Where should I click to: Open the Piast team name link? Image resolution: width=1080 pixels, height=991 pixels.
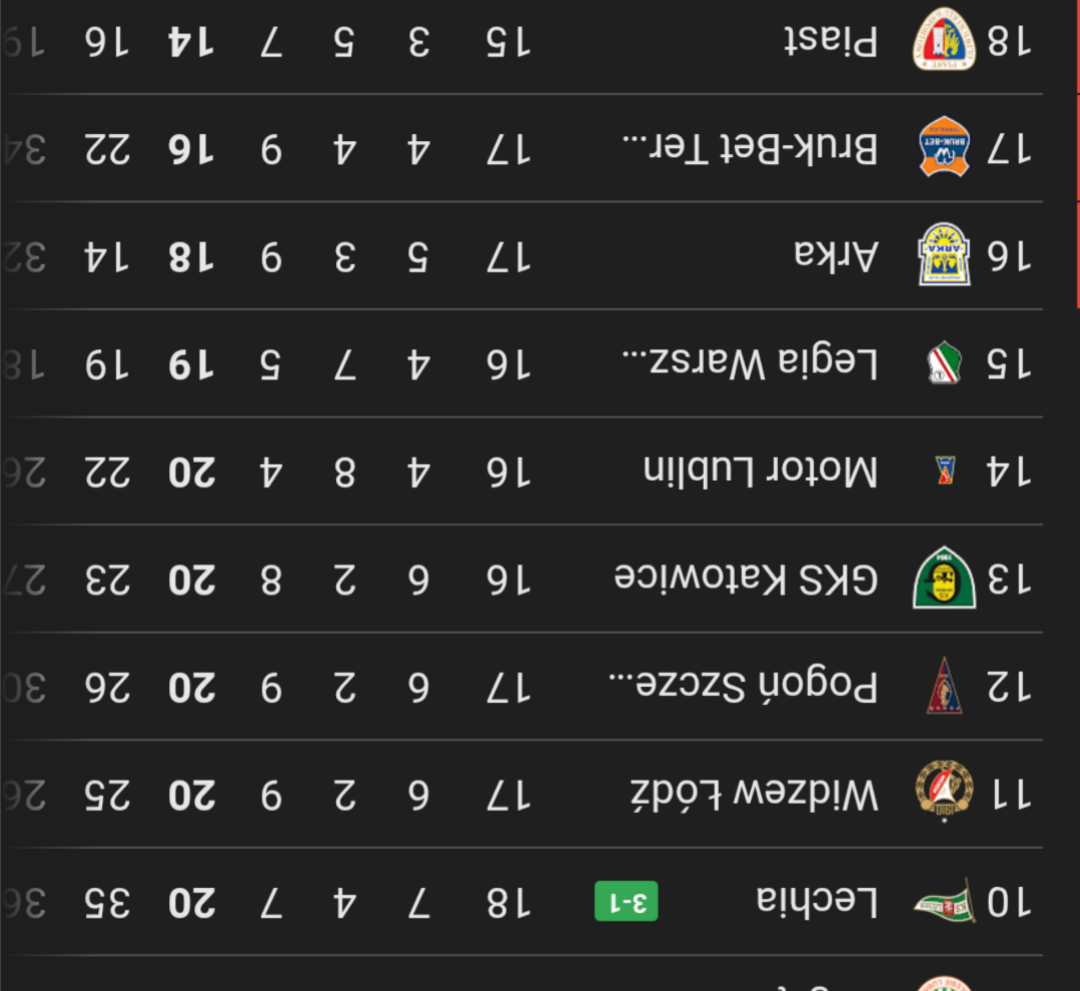click(830, 41)
